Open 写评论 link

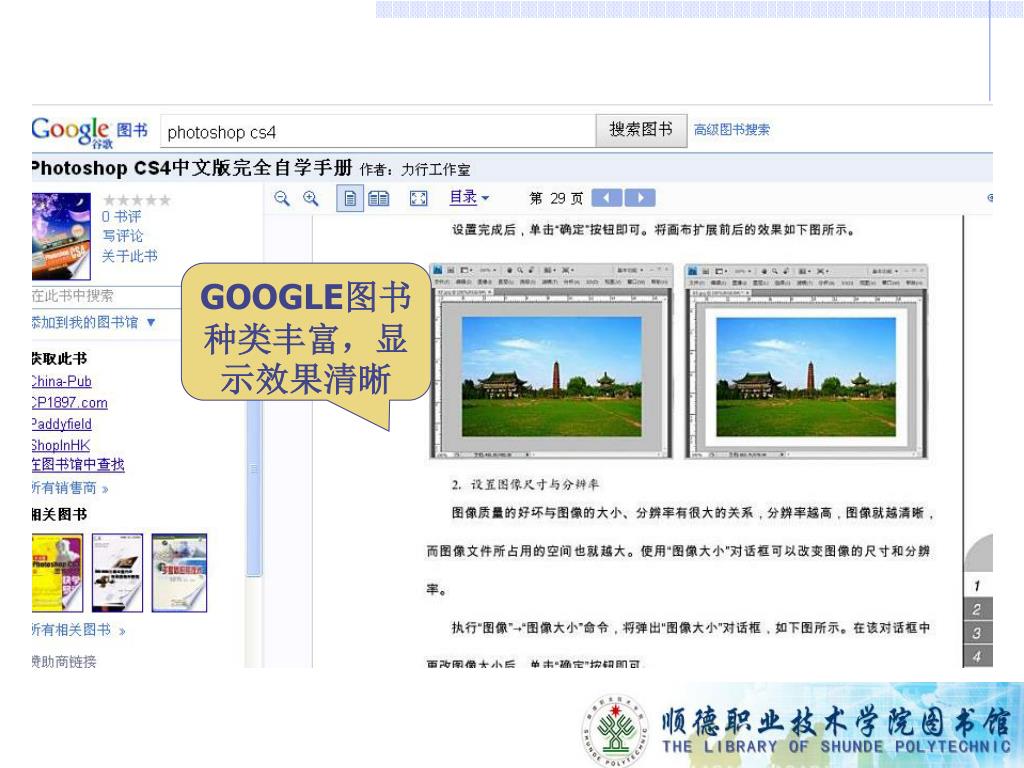[122, 236]
